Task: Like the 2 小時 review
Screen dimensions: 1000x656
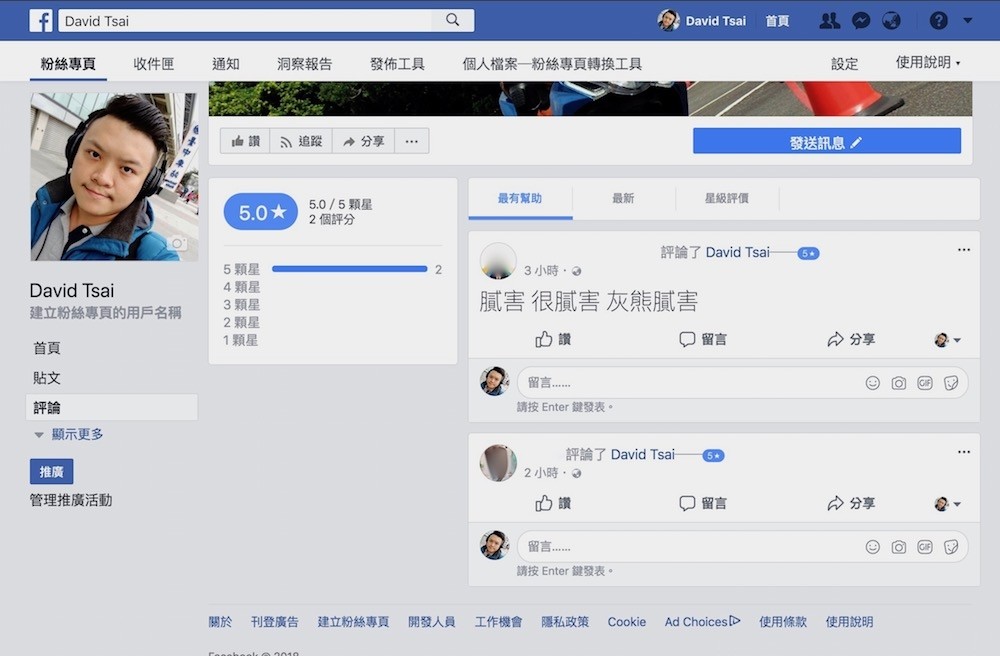Action: 553,504
